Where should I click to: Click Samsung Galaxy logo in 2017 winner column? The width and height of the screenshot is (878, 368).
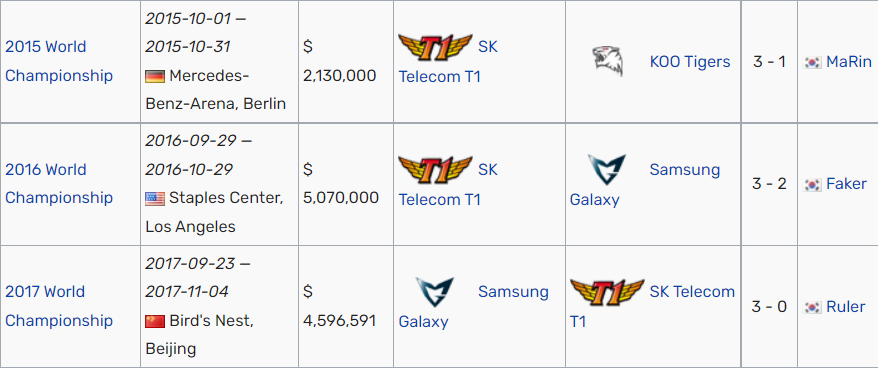435,292
